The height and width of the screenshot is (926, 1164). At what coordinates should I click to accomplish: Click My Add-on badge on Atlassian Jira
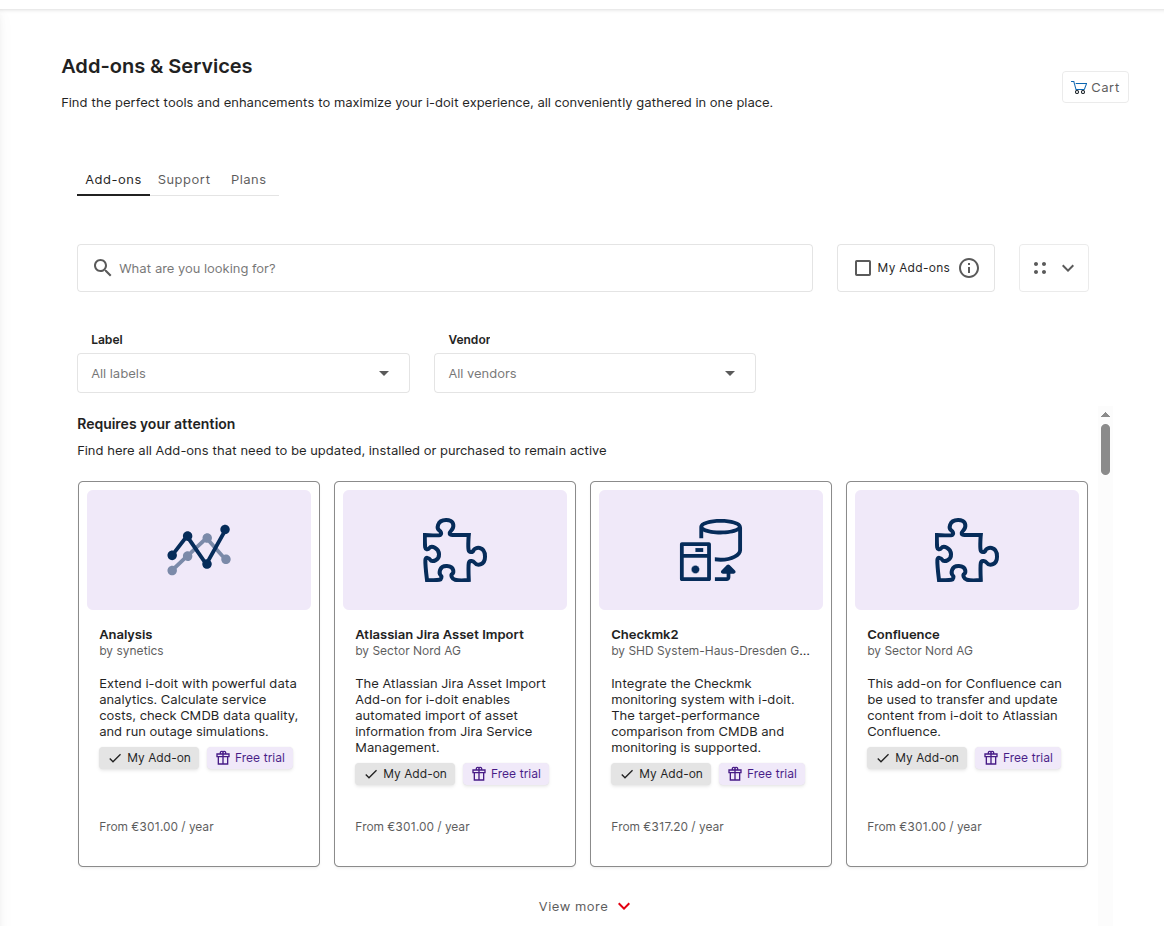pyautogui.click(x=405, y=774)
